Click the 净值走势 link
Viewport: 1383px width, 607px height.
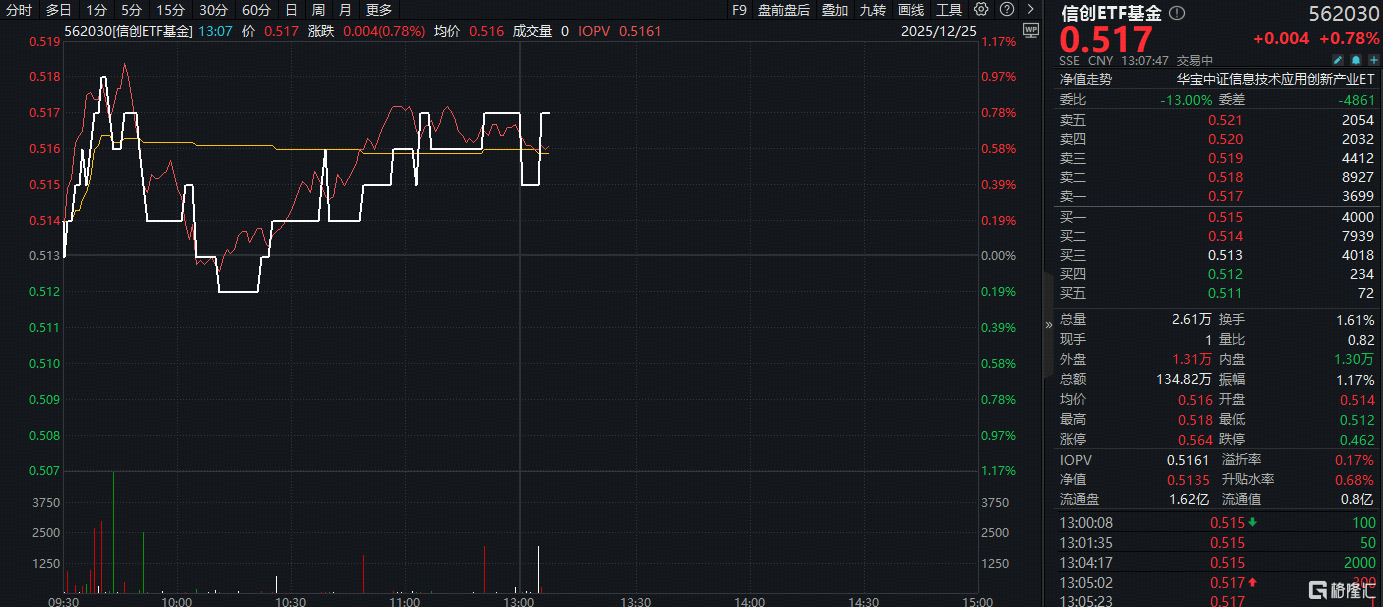point(1085,79)
